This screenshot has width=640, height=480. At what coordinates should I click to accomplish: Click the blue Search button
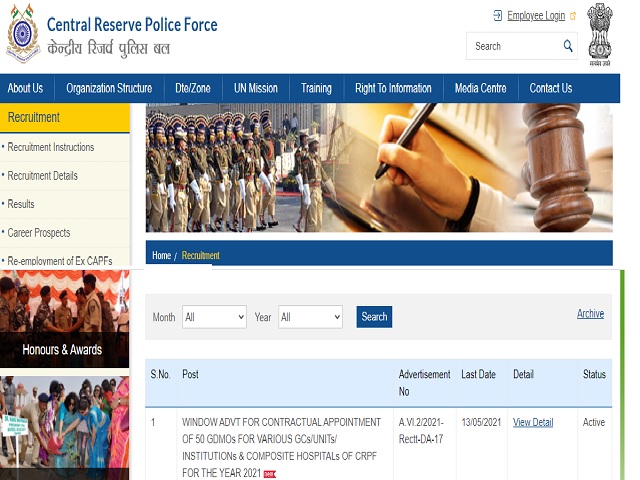[x=374, y=317]
